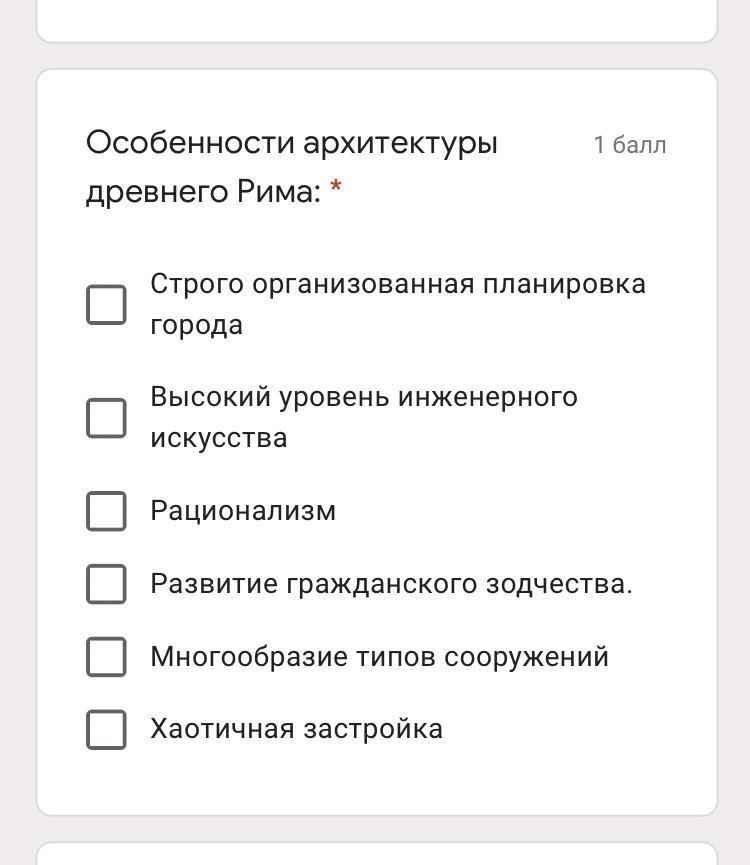
Task: Click the word города in the first option
Action: coord(196,325)
